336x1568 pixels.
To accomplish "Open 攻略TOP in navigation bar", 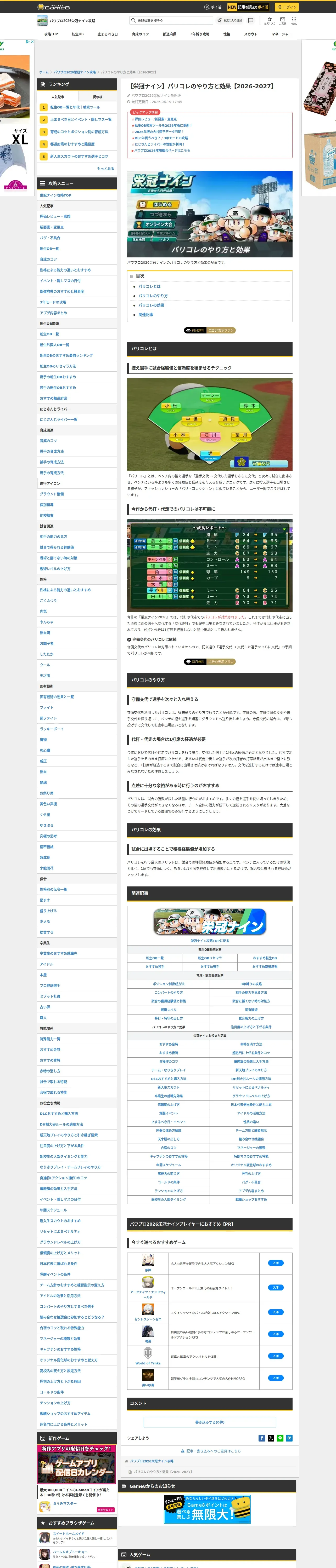I will [x=51, y=34].
